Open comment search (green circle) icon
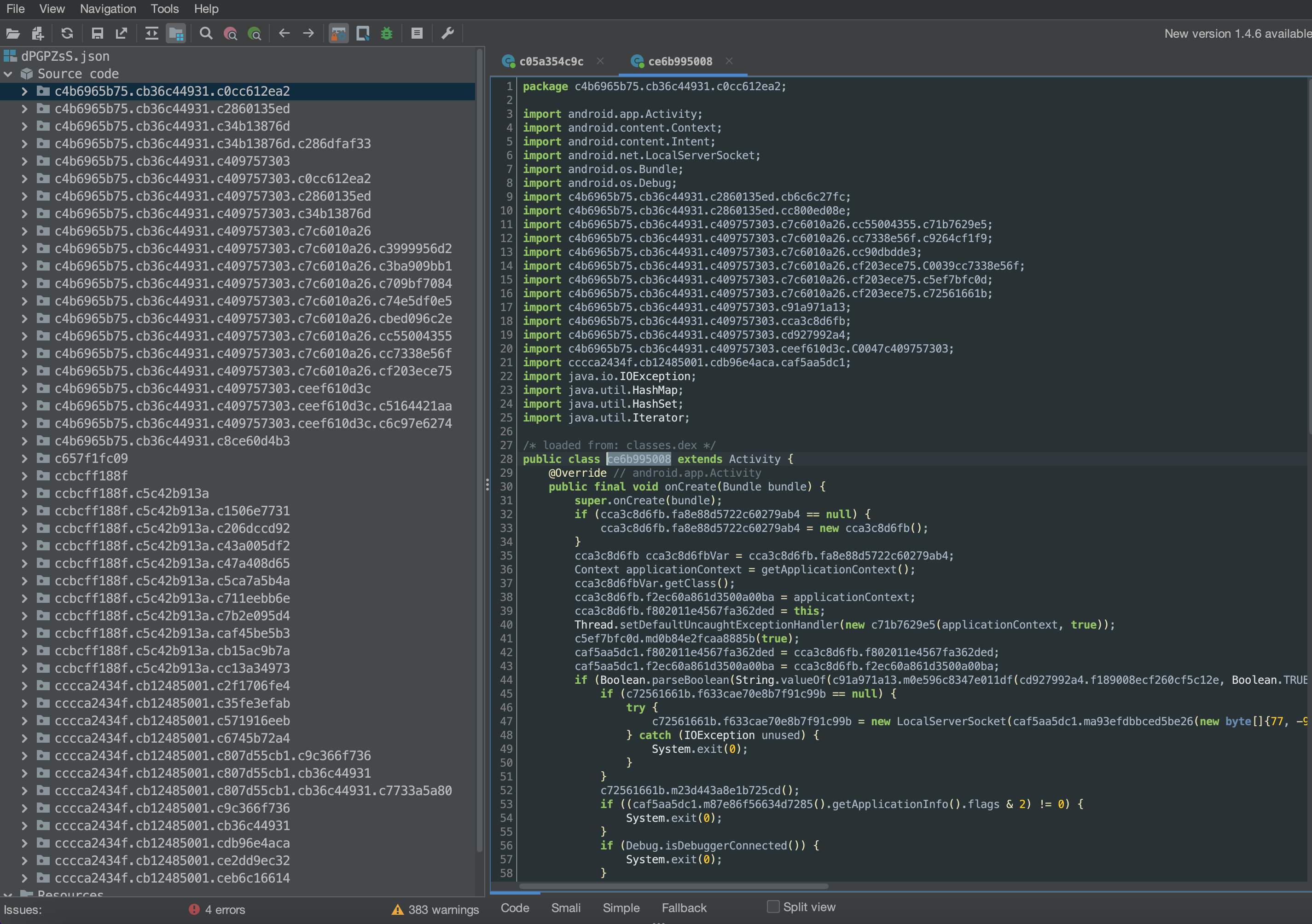This screenshot has height=924, width=1312. pos(254,34)
